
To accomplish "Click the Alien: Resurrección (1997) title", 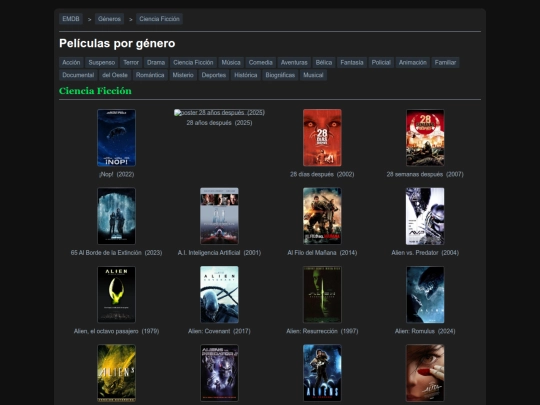I will 322,331.
